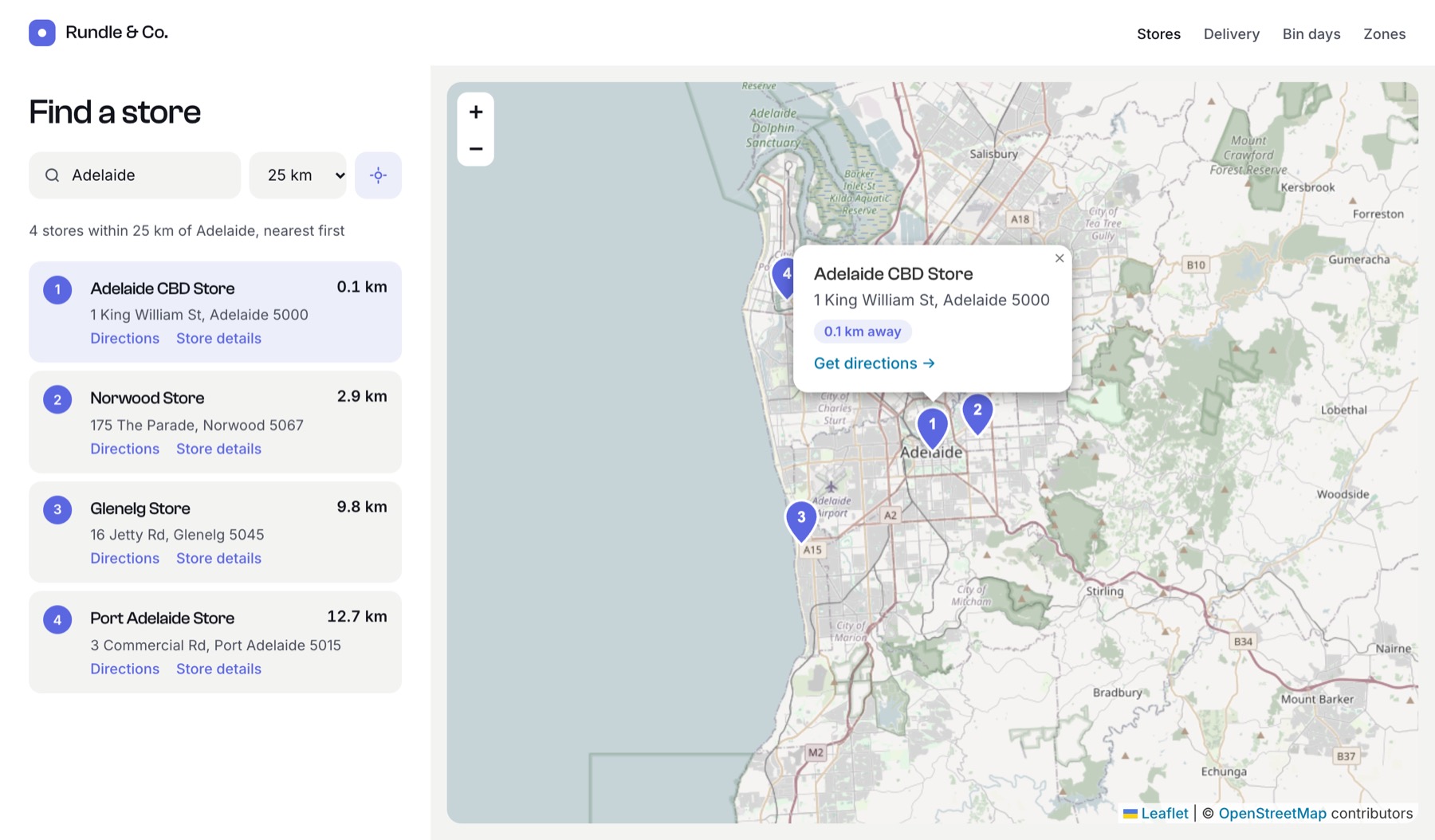The height and width of the screenshot is (840, 1435).
Task: Select the Glenelg Store name
Action: (x=140, y=508)
